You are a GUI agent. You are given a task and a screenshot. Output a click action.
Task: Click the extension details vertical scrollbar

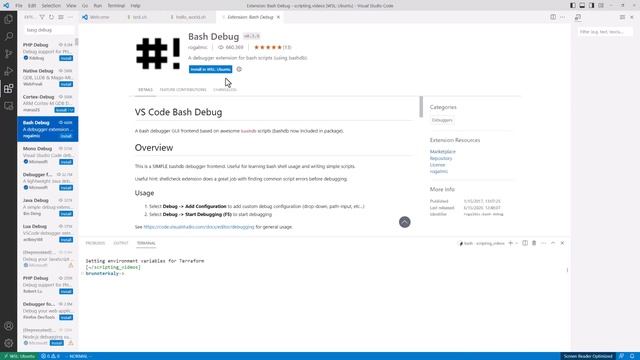click(x=421, y=107)
